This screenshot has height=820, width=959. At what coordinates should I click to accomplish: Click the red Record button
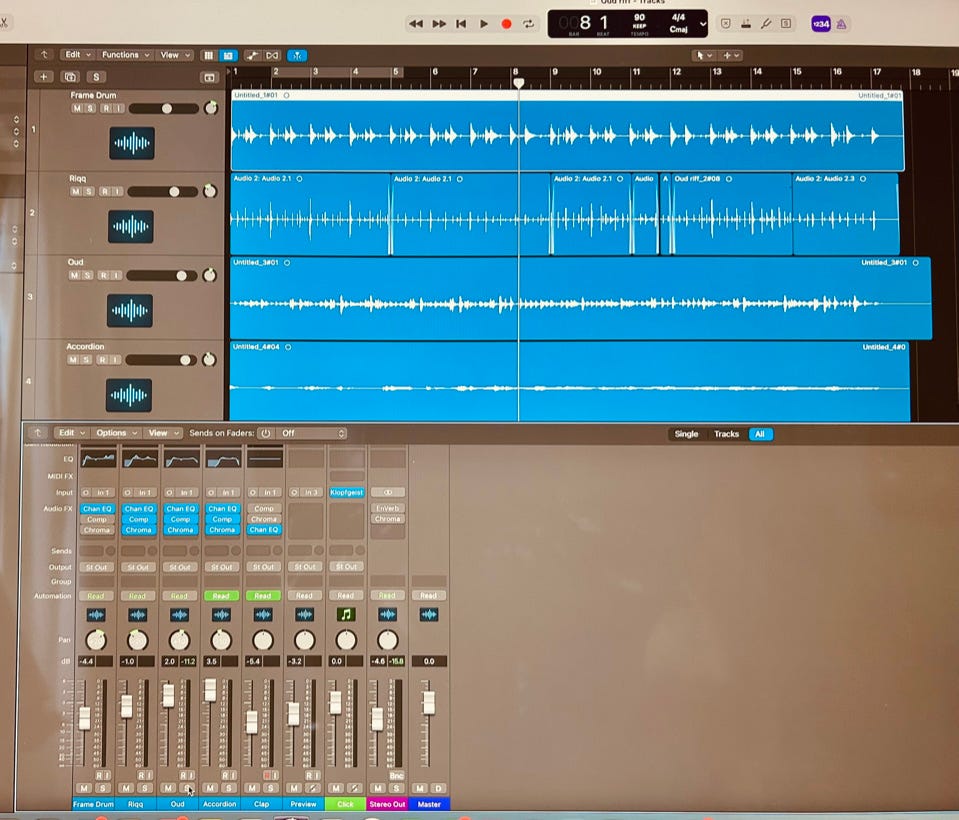click(x=506, y=24)
